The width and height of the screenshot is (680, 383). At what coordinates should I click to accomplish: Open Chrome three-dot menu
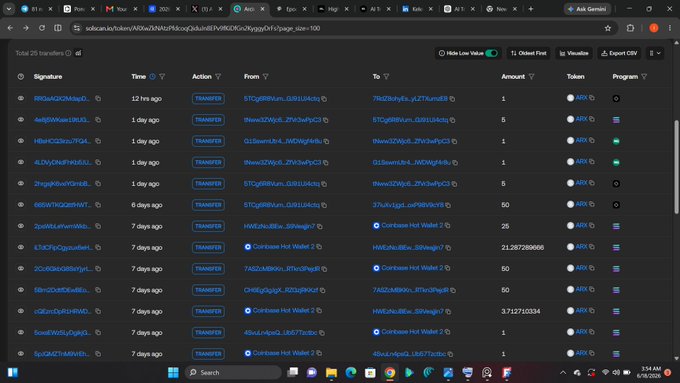670,28
